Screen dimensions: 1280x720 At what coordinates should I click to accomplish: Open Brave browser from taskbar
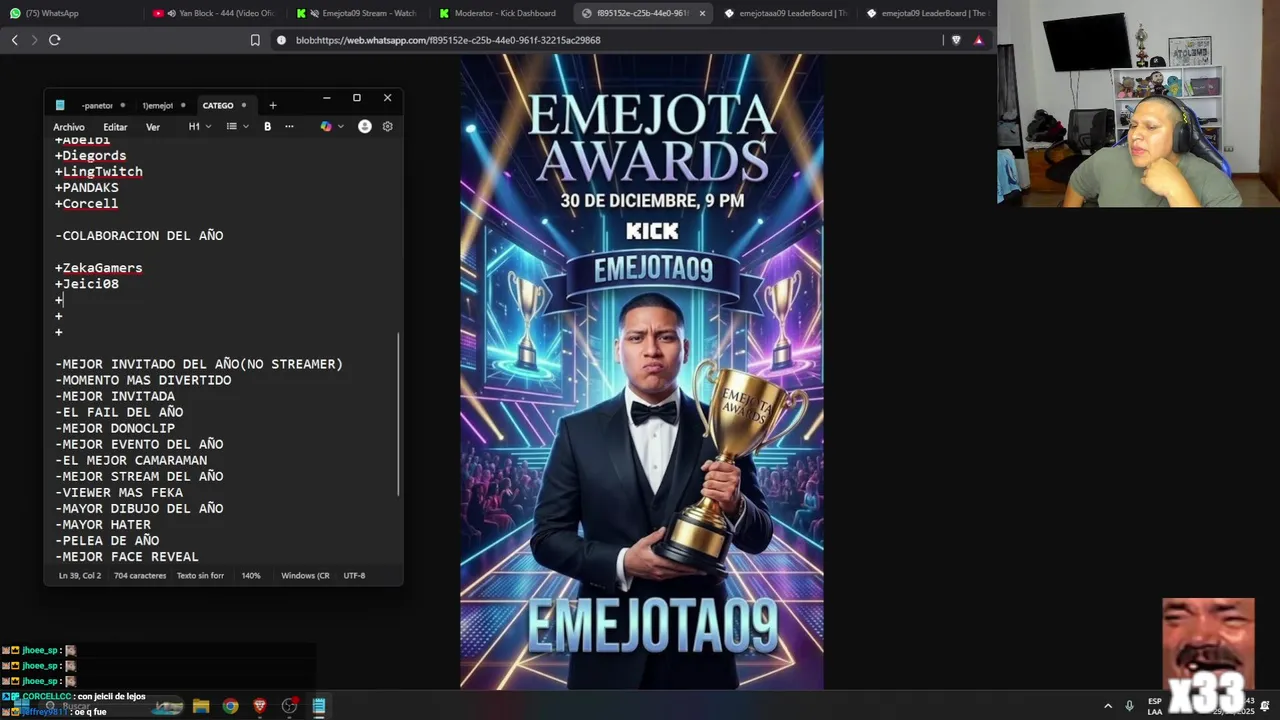pos(260,706)
